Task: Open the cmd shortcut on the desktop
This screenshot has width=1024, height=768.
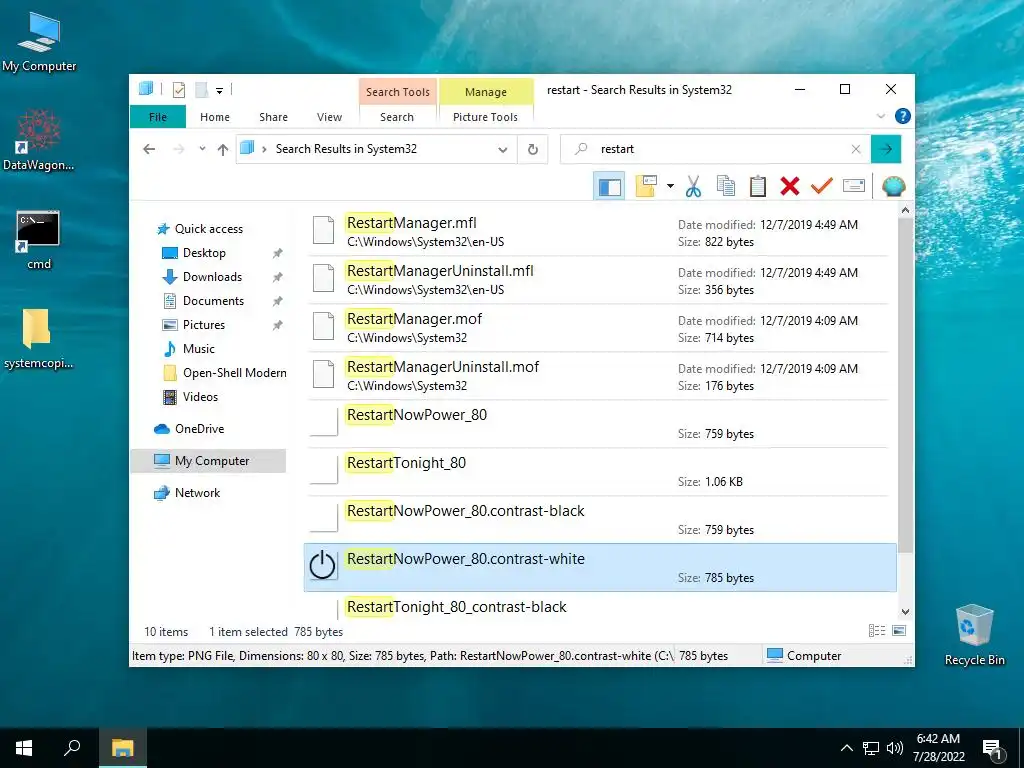Action: click(39, 240)
